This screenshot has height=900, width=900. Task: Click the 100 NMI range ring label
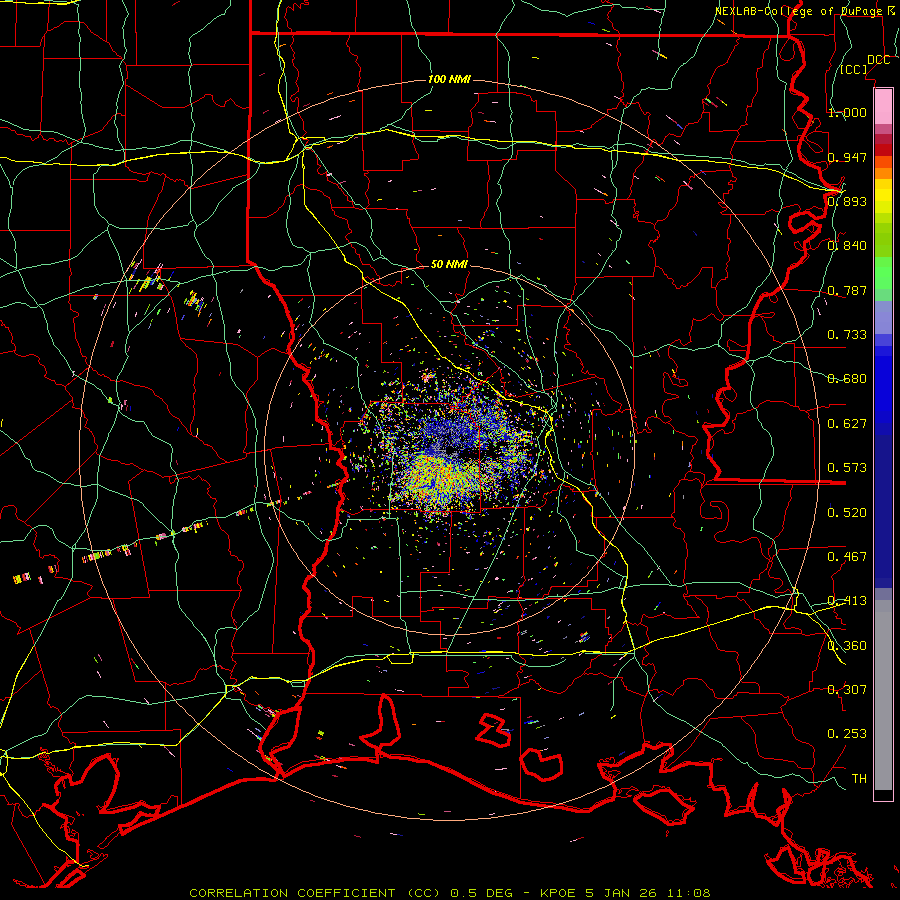click(449, 79)
